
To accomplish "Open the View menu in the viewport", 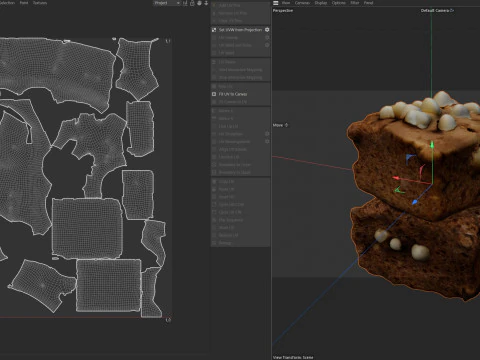I will point(286,3).
